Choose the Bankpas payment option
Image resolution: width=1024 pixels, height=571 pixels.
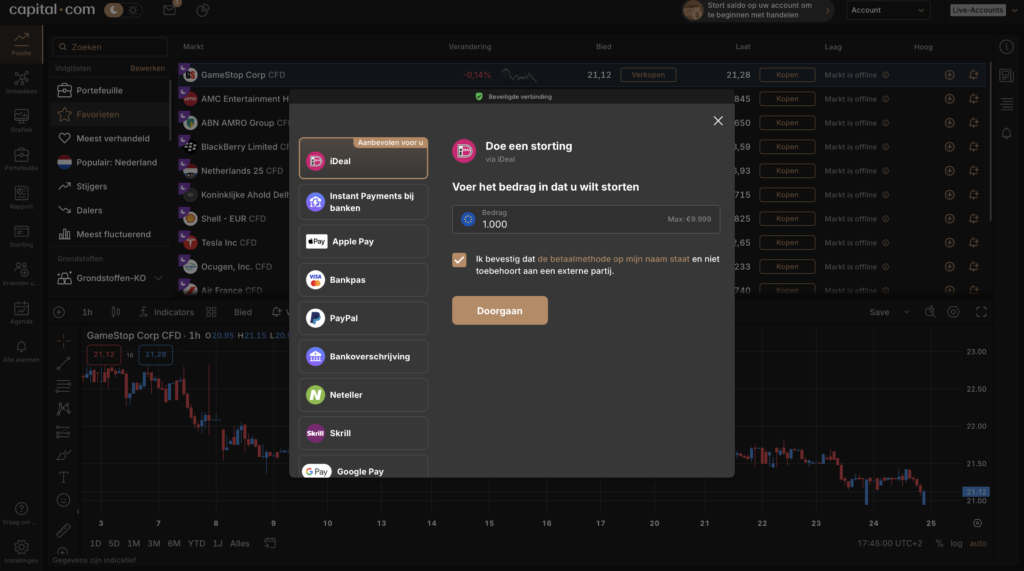click(x=363, y=280)
